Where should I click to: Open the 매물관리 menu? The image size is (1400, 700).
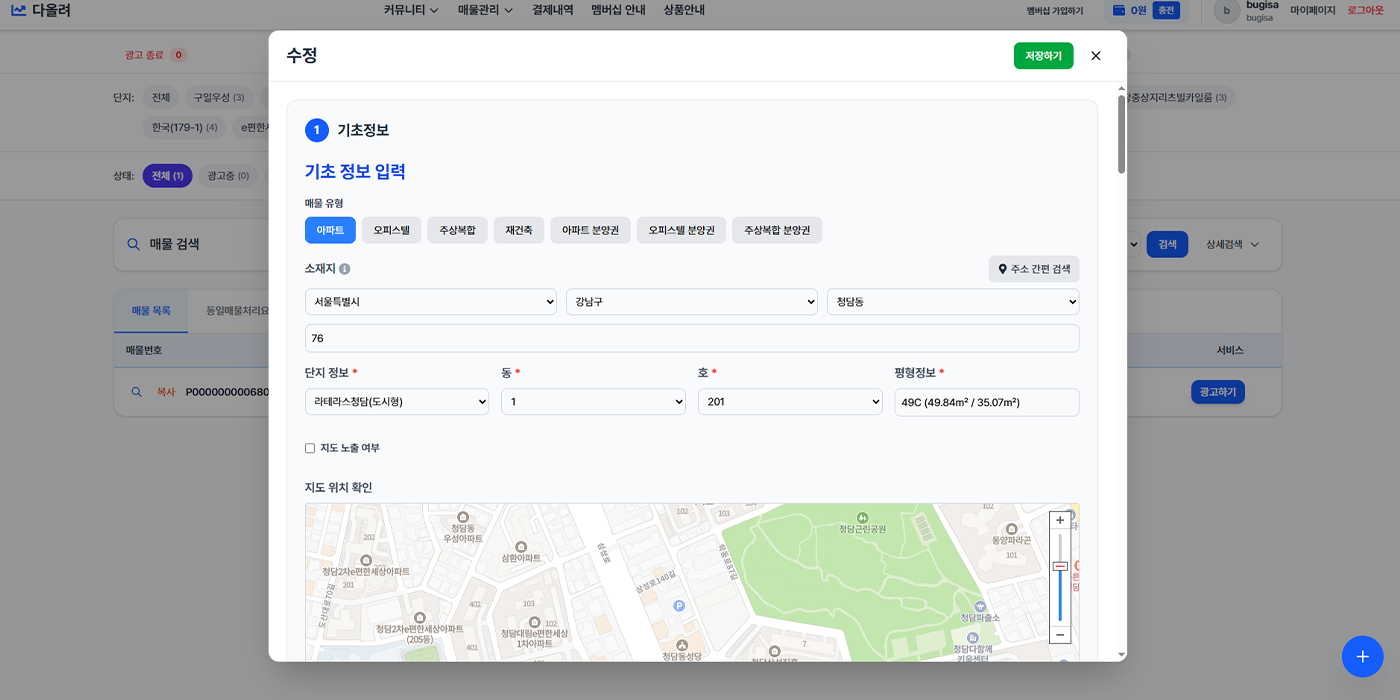click(x=485, y=10)
